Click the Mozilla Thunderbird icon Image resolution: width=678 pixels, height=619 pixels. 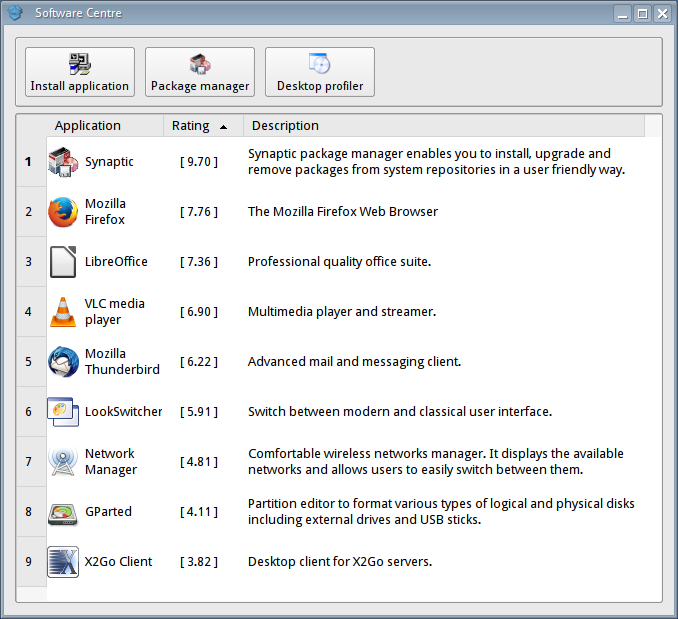click(x=63, y=362)
